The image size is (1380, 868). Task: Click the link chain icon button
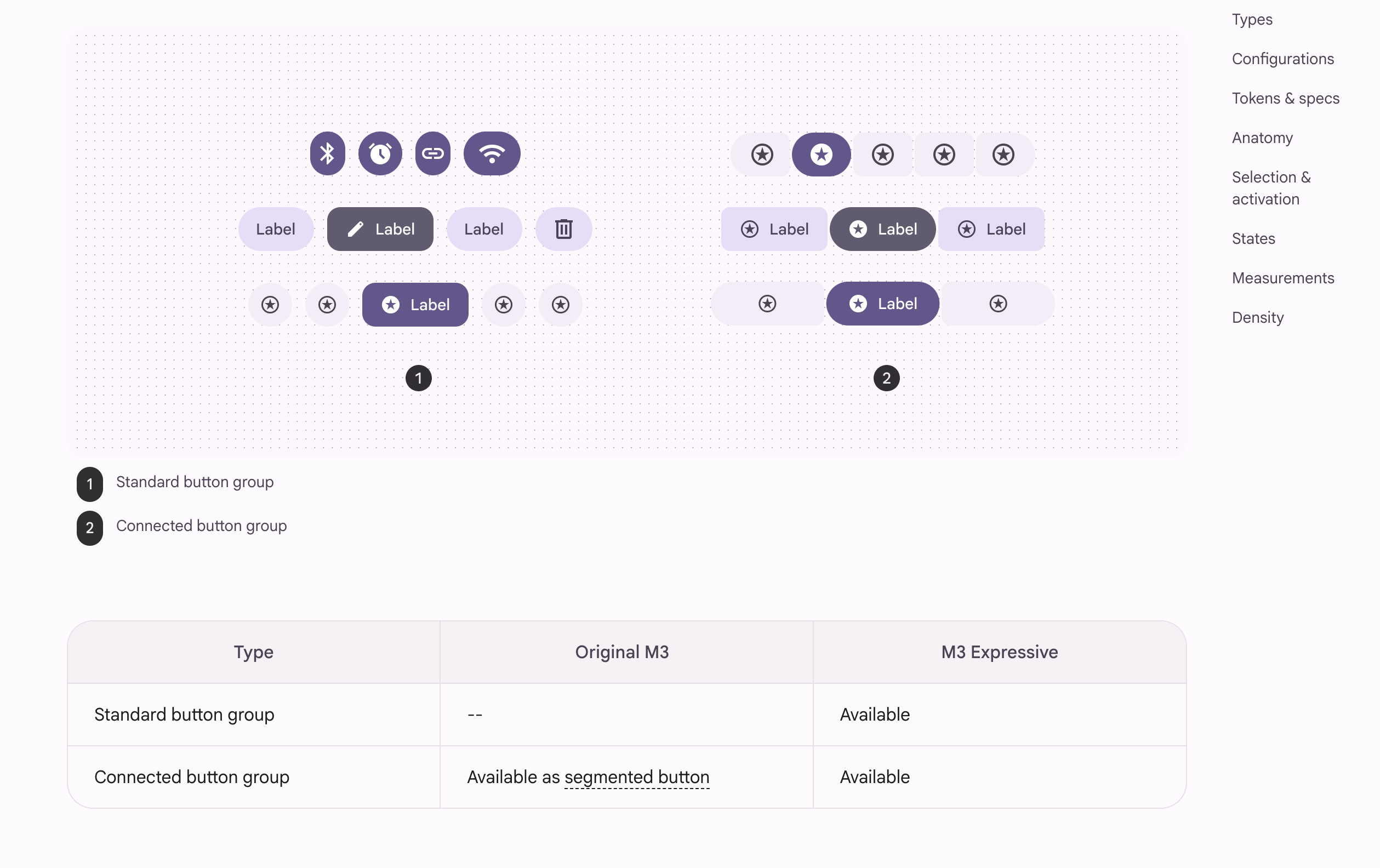pos(432,153)
